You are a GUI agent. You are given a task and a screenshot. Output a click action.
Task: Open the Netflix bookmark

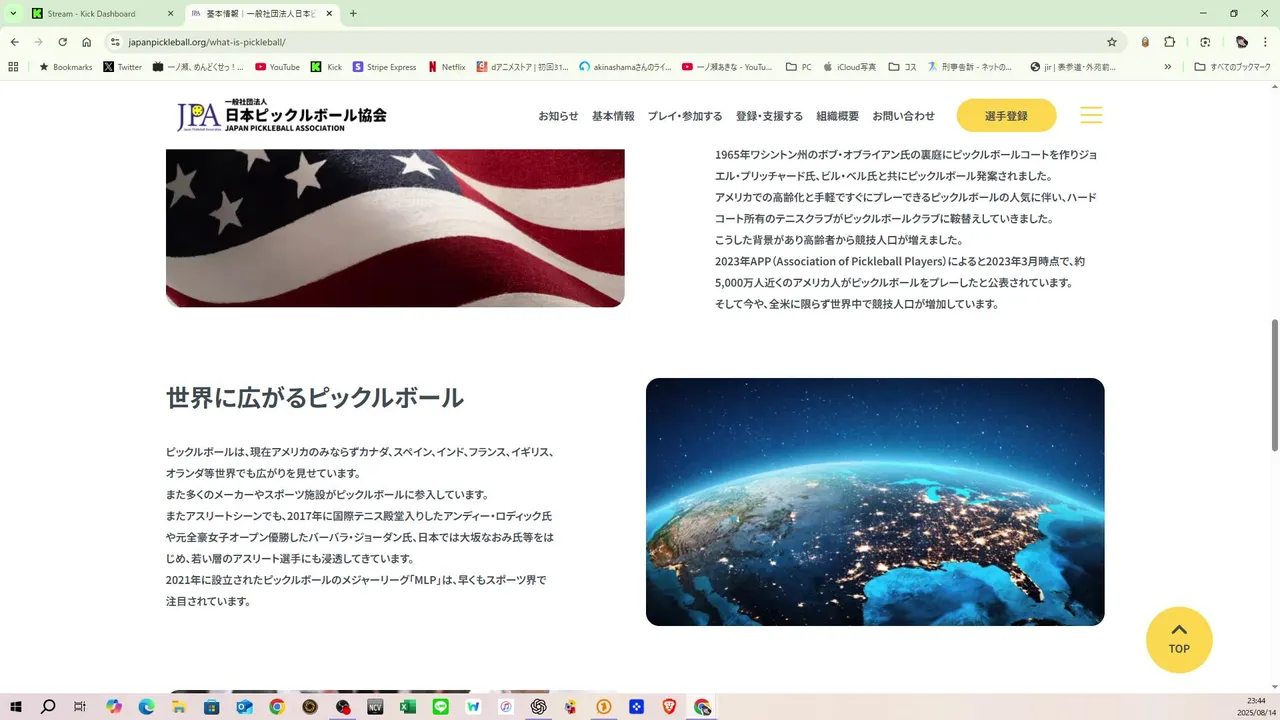click(x=446, y=67)
